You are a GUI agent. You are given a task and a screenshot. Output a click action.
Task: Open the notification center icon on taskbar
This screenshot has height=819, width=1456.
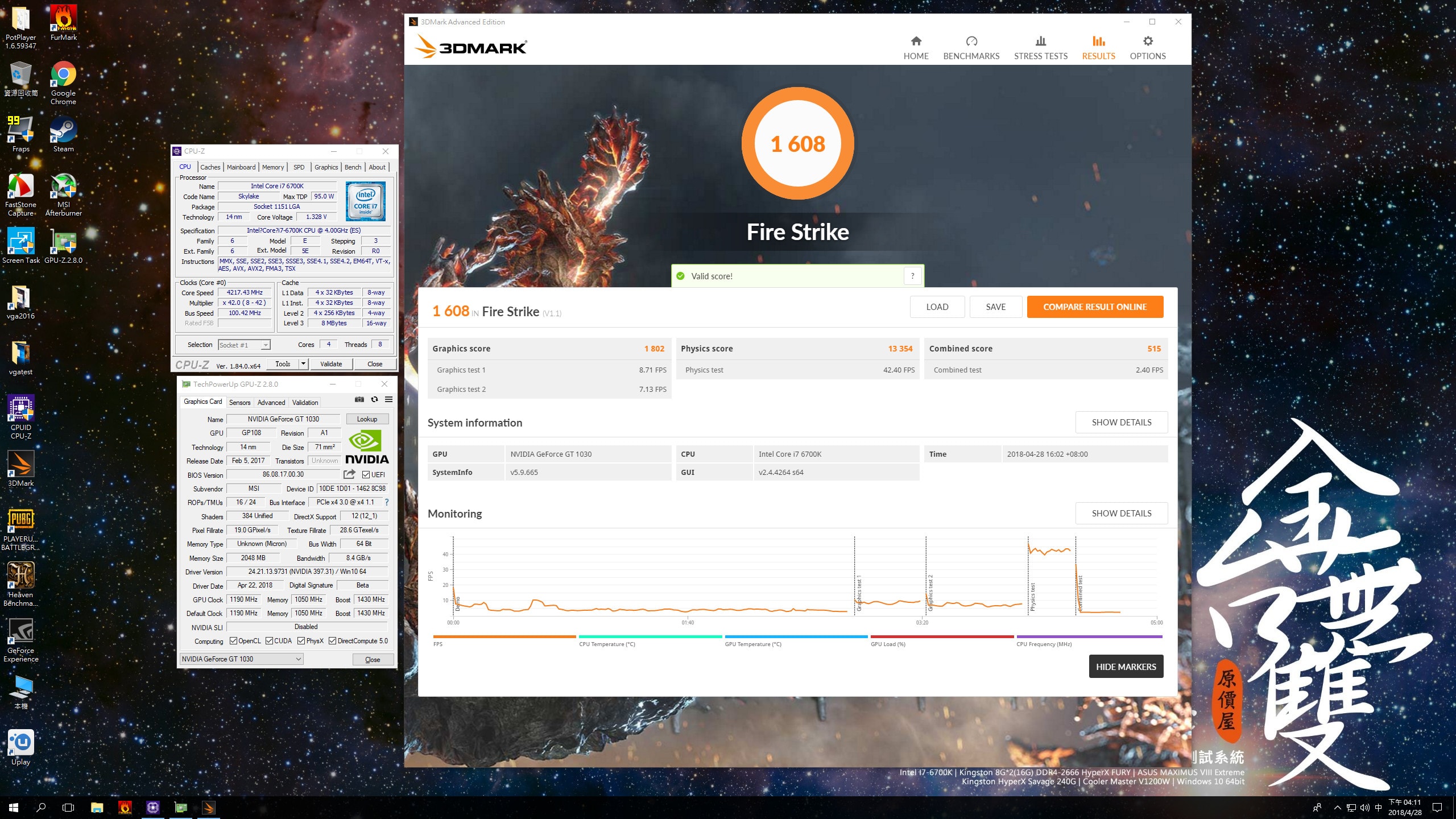[1437, 808]
